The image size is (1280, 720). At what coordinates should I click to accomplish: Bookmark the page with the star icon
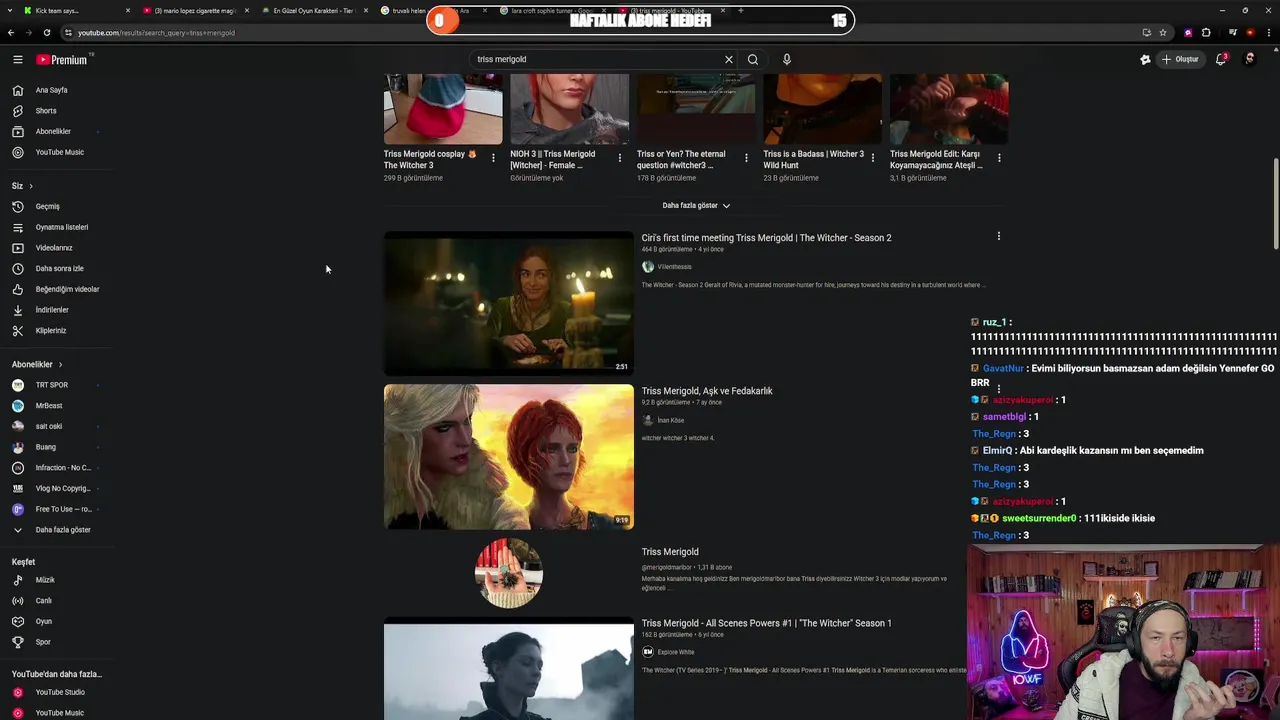(1163, 32)
